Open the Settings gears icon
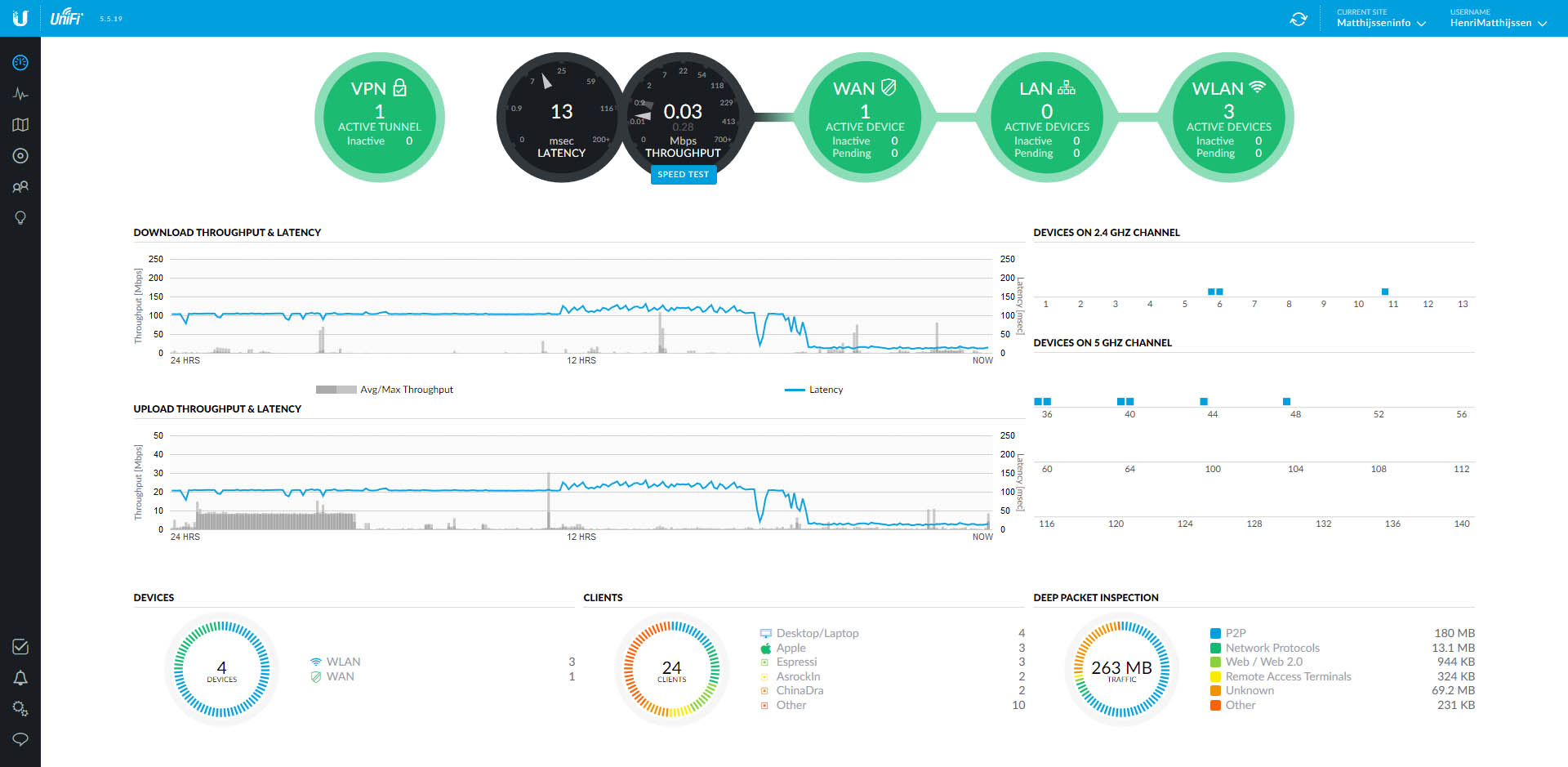 click(x=20, y=708)
